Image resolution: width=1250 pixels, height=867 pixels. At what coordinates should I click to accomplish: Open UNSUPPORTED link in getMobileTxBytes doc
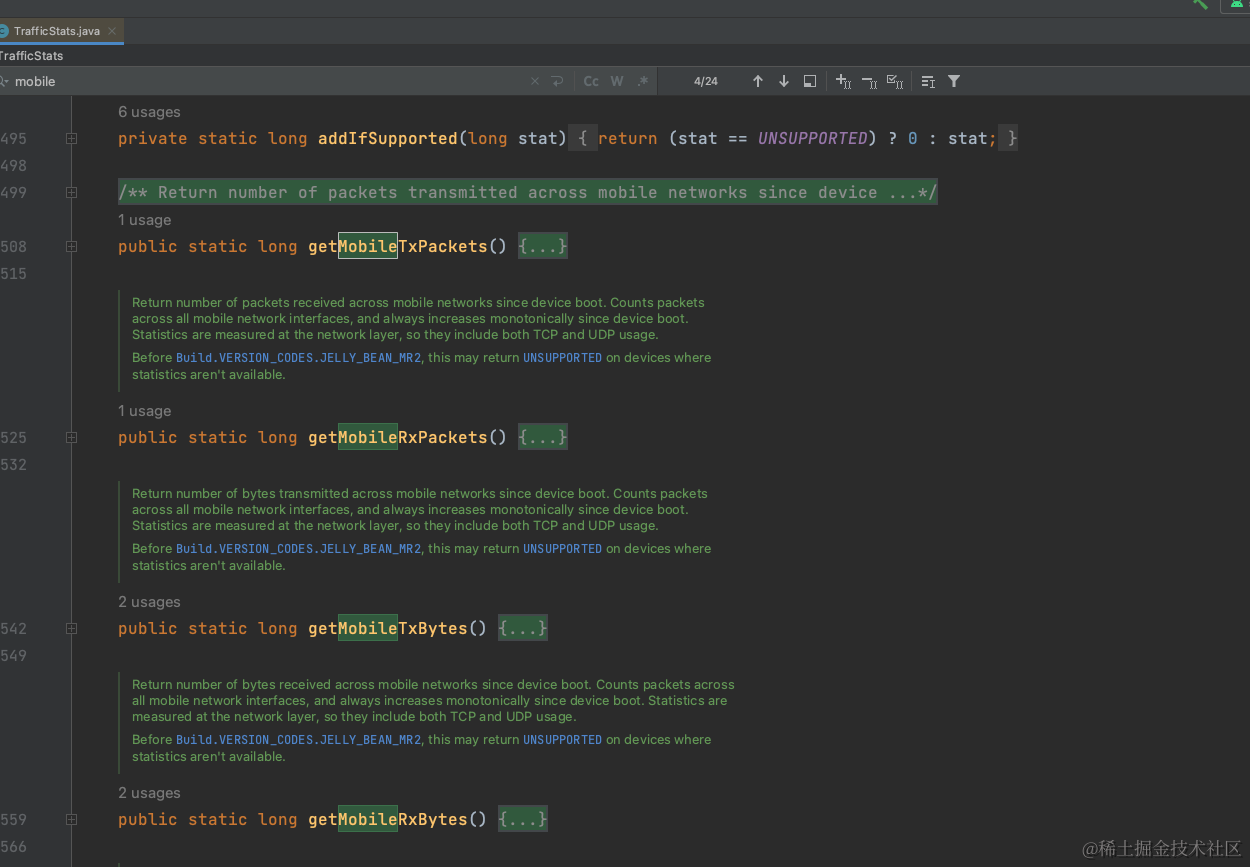562,549
